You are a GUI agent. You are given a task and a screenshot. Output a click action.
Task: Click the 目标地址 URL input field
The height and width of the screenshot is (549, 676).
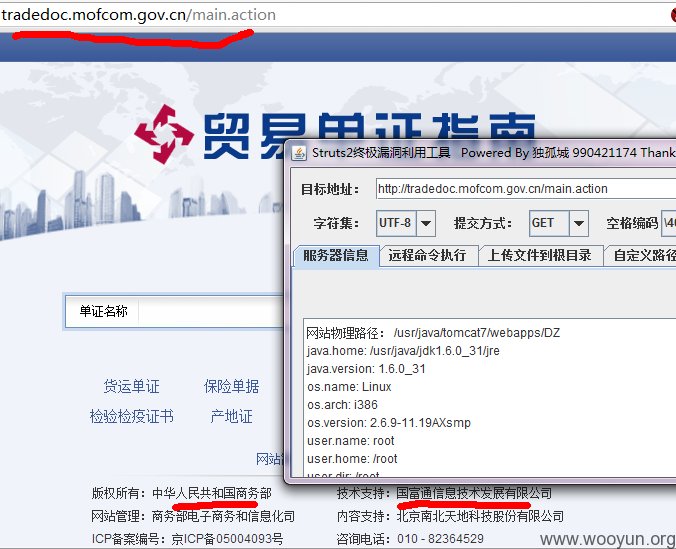pos(526,189)
